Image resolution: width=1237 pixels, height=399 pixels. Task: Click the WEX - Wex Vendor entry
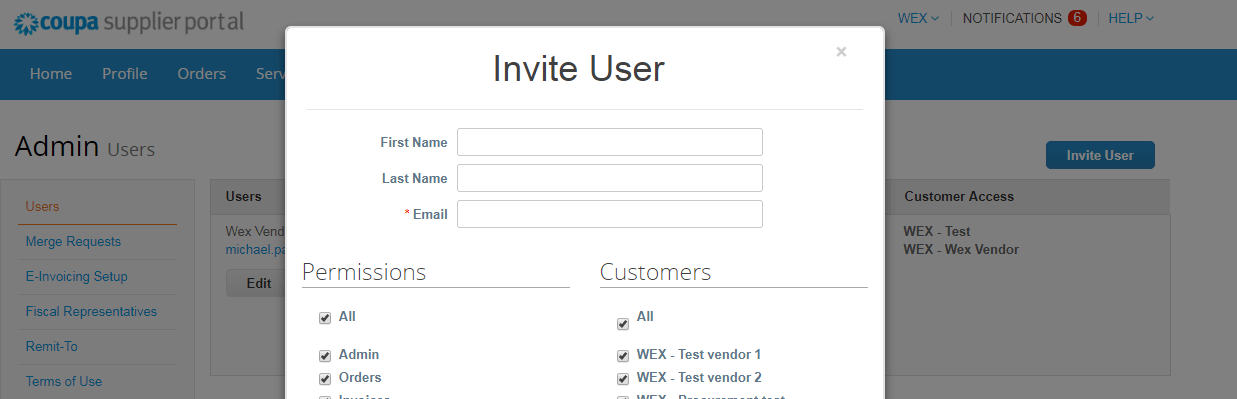[962, 249]
